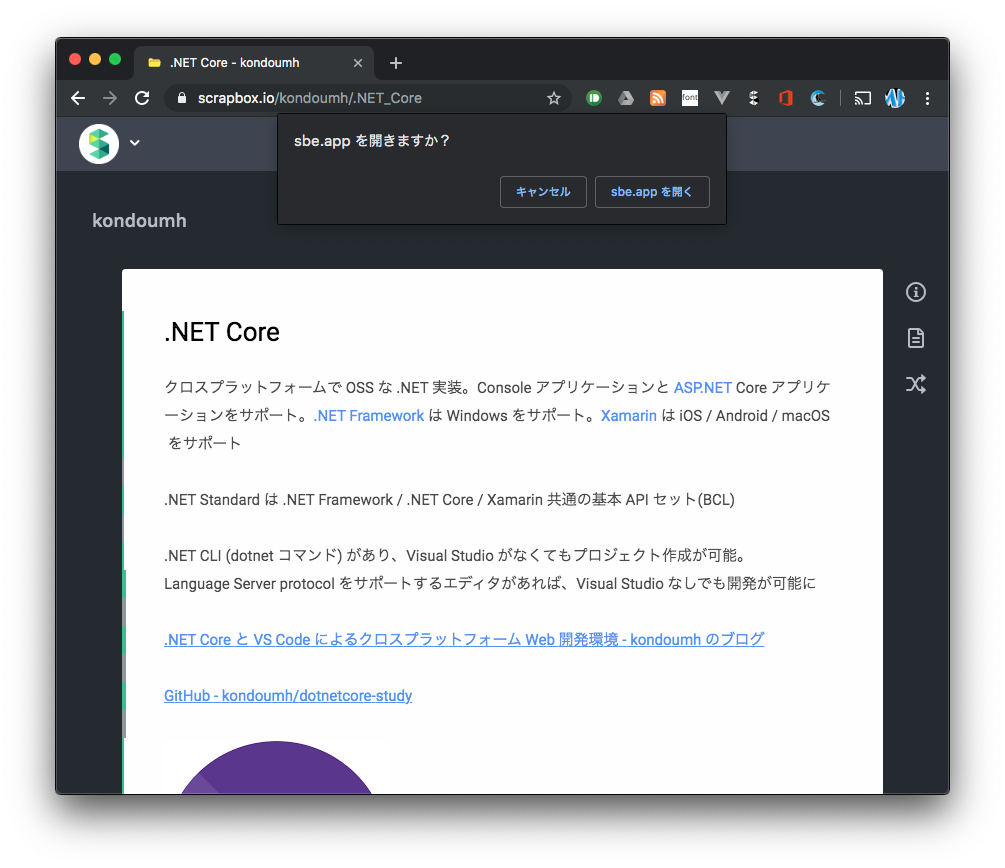Click the browser forward arrow
Image resolution: width=1005 pixels, height=868 pixels.
pyautogui.click(x=110, y=98)
